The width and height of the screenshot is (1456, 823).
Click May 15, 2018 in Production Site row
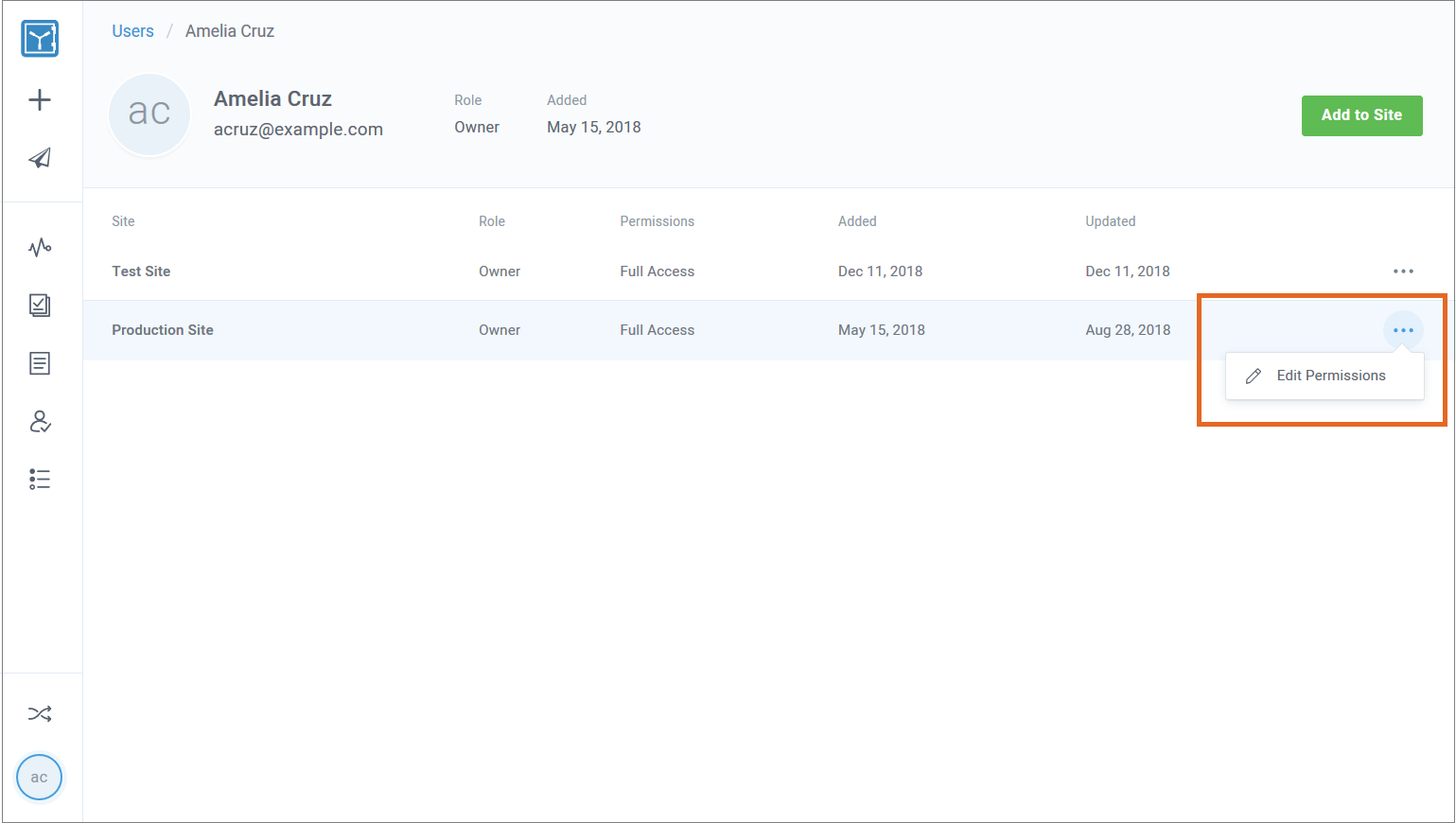882,330
